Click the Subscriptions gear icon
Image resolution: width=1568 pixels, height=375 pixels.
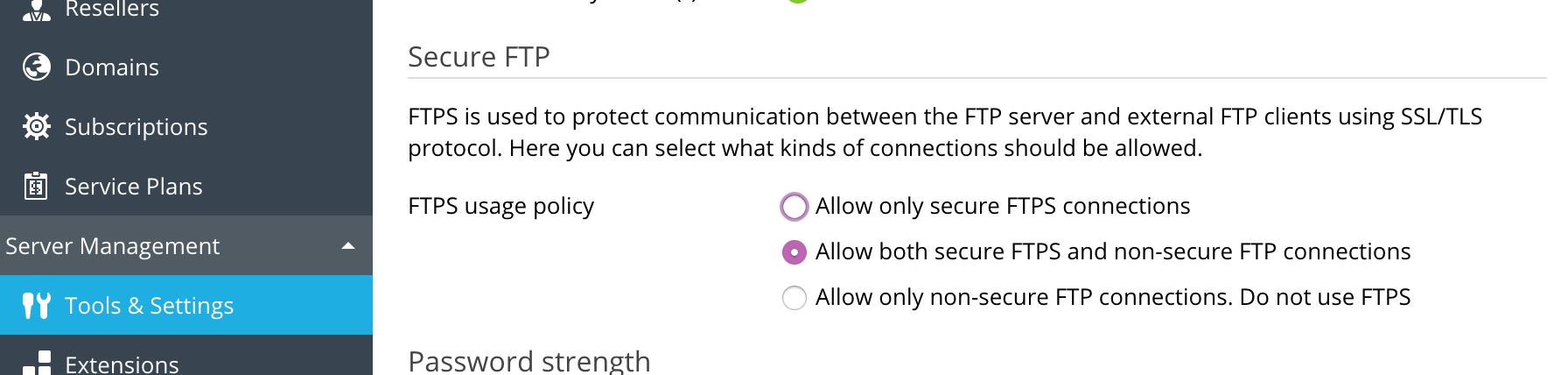(36, 126)
